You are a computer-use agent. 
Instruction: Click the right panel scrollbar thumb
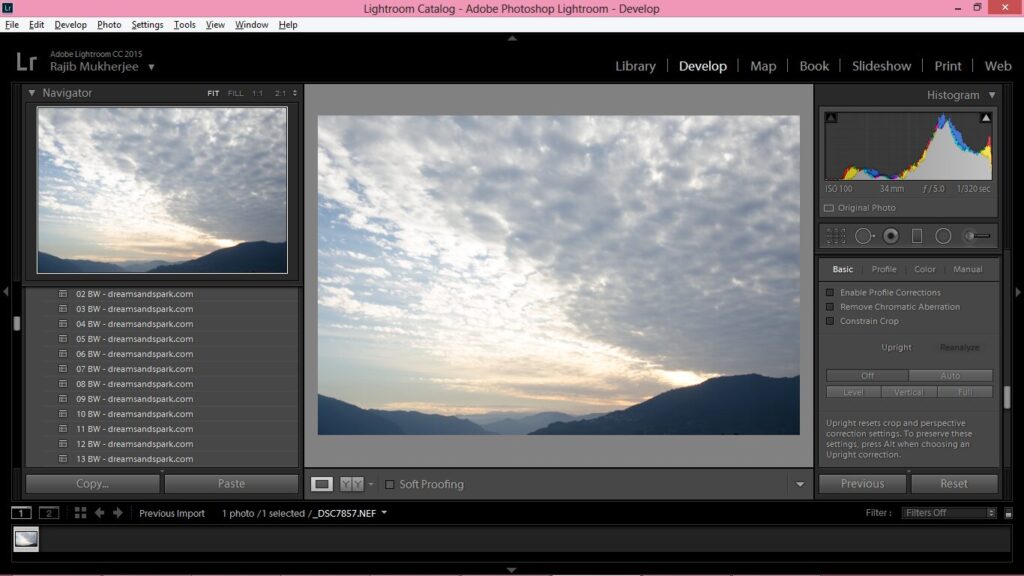pyautogui.click(x=1007, y=397)
